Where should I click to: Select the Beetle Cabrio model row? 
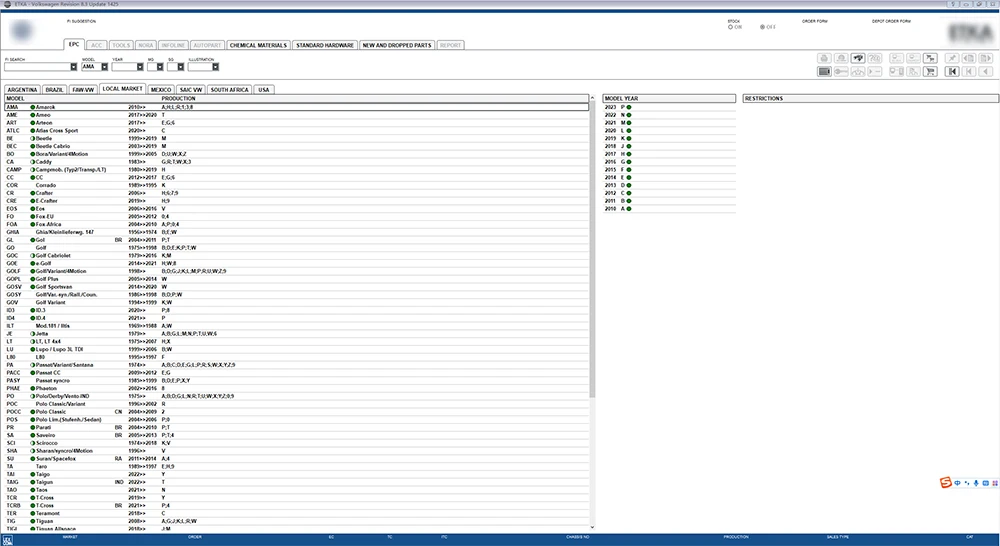(x=297, y=146)
